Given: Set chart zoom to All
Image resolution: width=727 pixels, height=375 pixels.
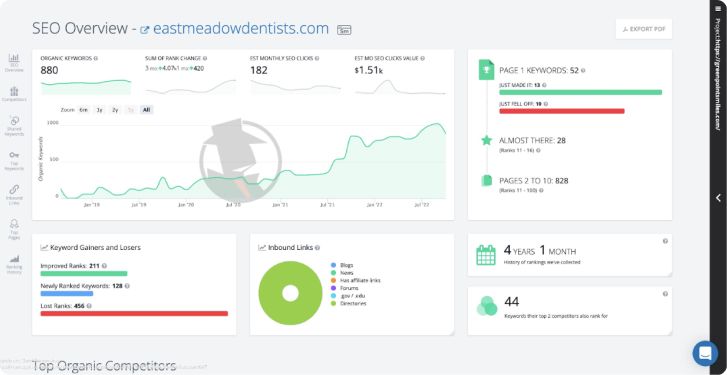Looking at the screenshot, I should [x=147, y=110].
